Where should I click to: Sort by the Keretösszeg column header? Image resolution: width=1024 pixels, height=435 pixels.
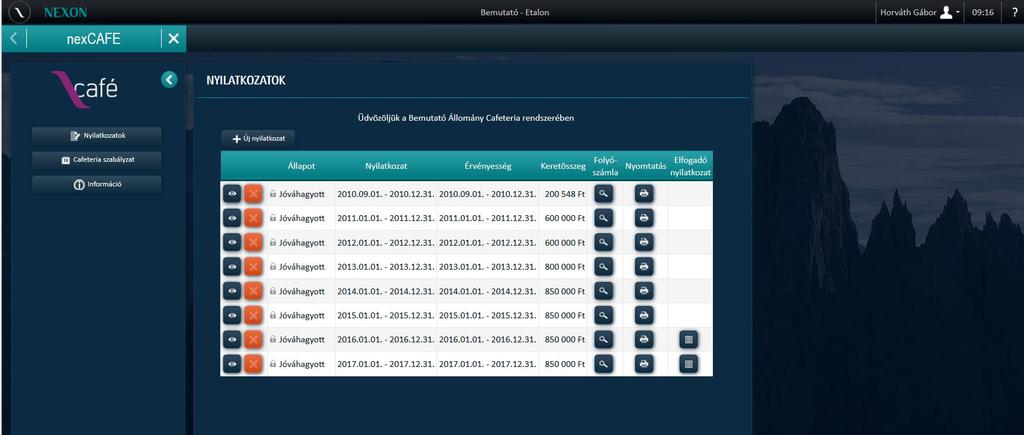pos(563,166)
